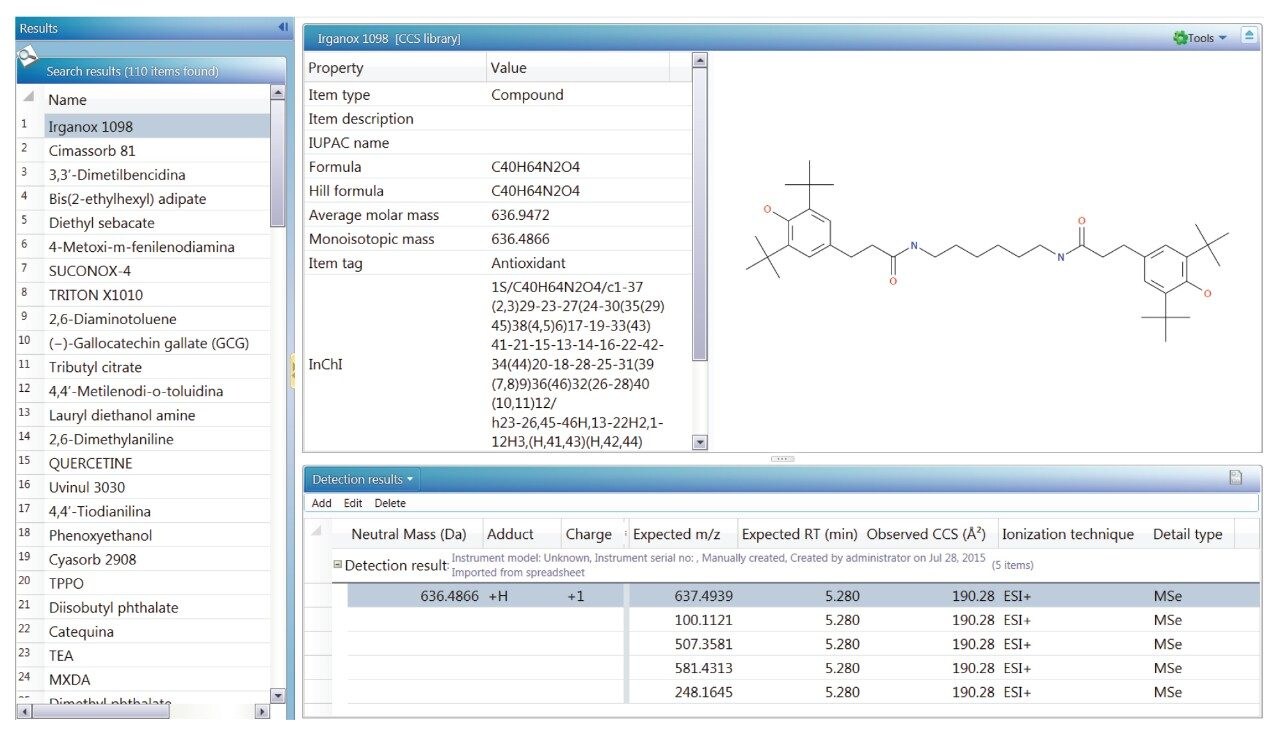Select TRITON X1010 in the results list

point(97,294)
